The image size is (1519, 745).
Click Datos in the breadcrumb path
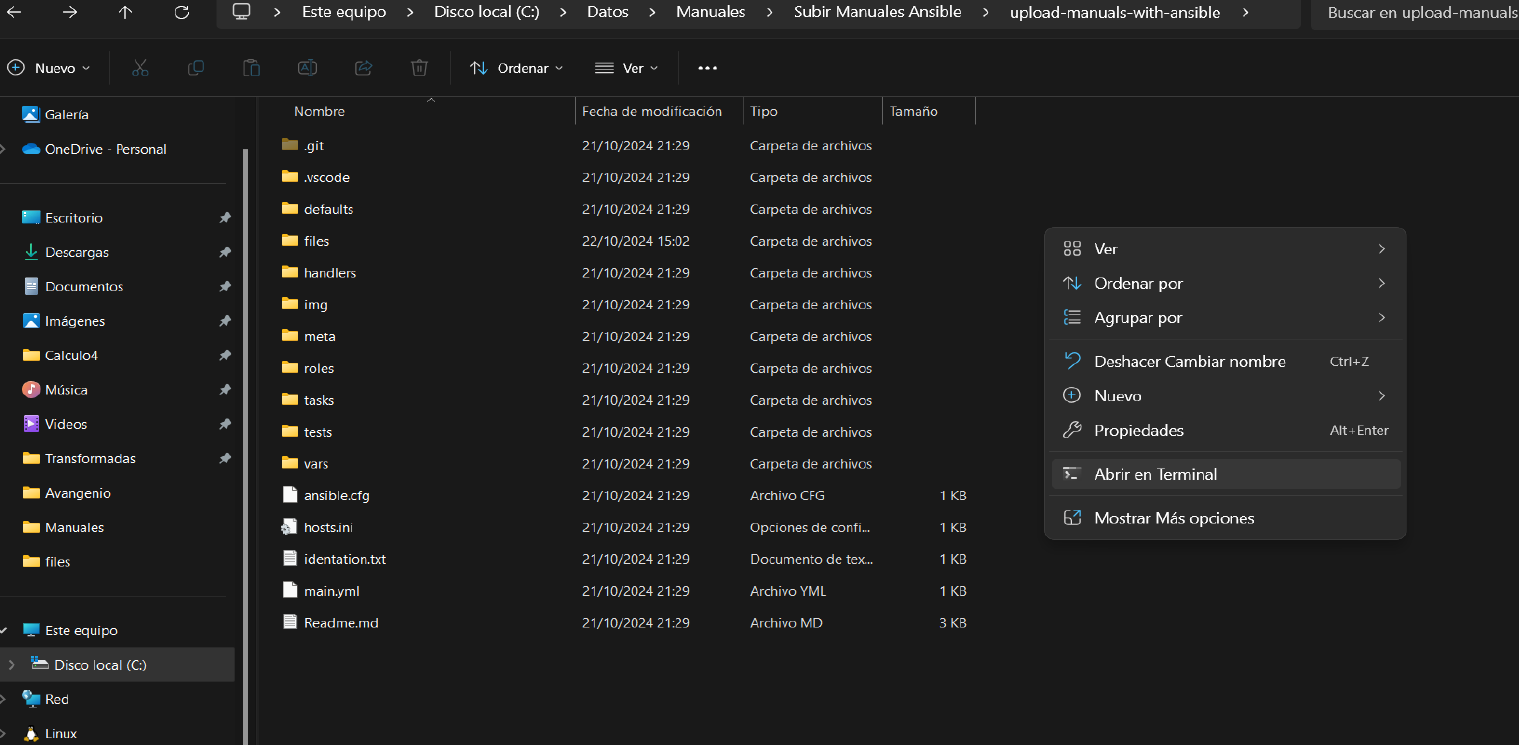coord(607,12)
